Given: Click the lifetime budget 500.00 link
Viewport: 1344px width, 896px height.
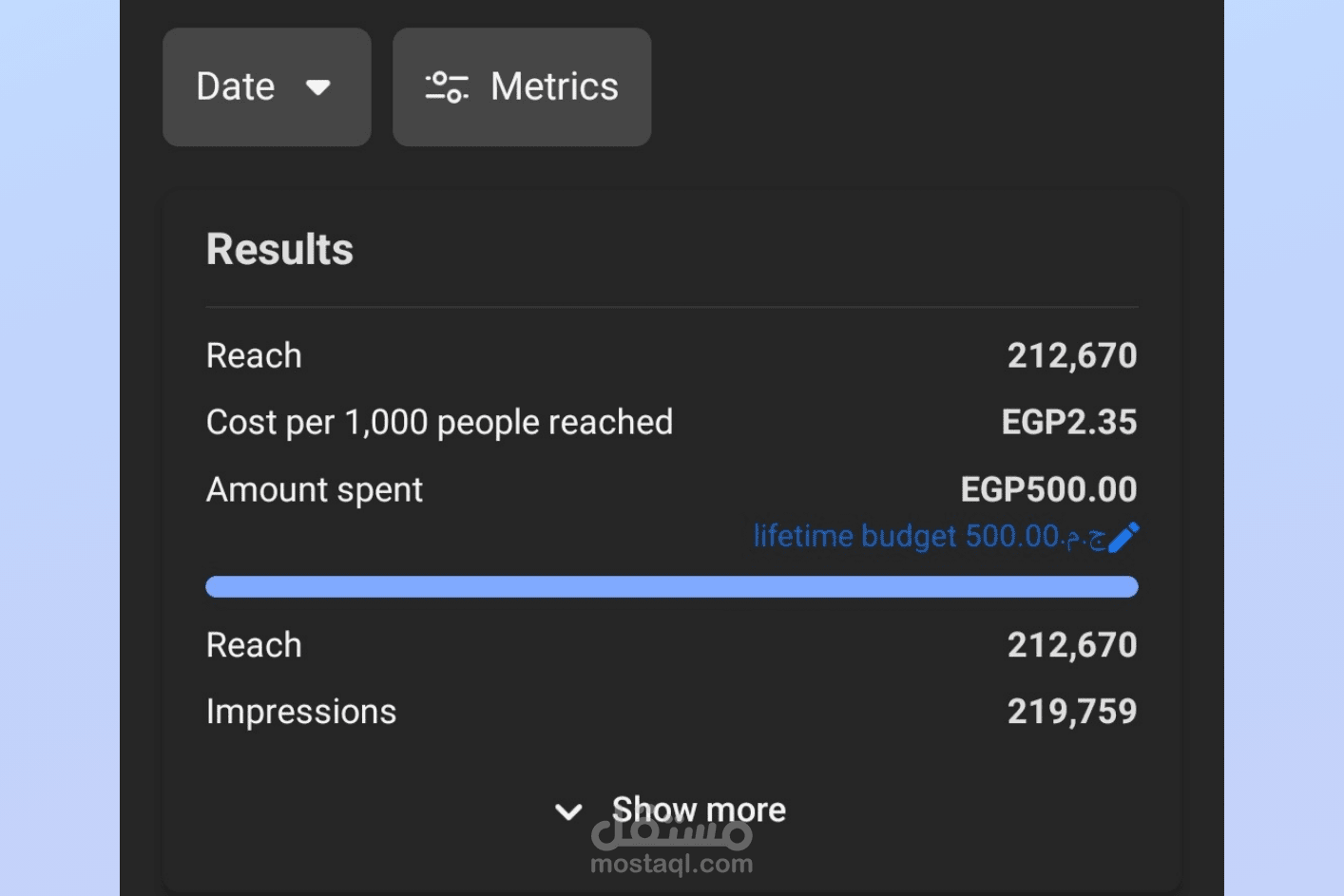Looking at the screenshot, I should click(928, 537).
